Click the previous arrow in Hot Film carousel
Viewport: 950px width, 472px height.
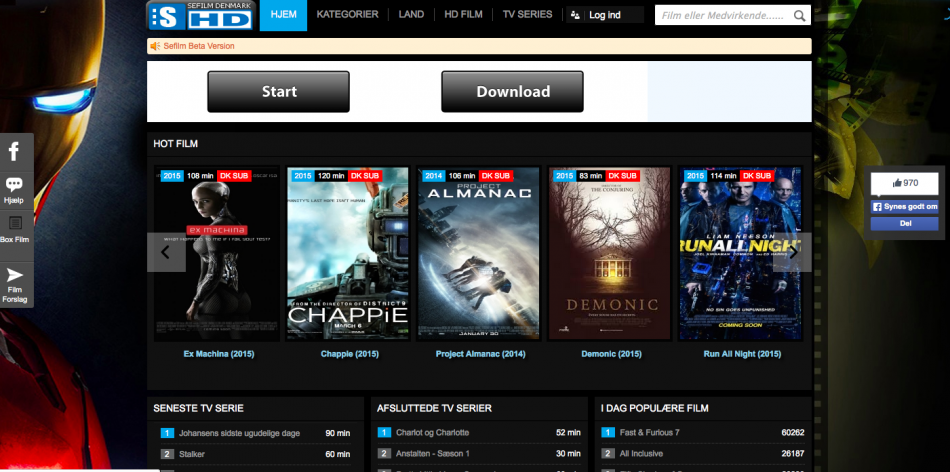pyautogui.click(x=166, y=252)
